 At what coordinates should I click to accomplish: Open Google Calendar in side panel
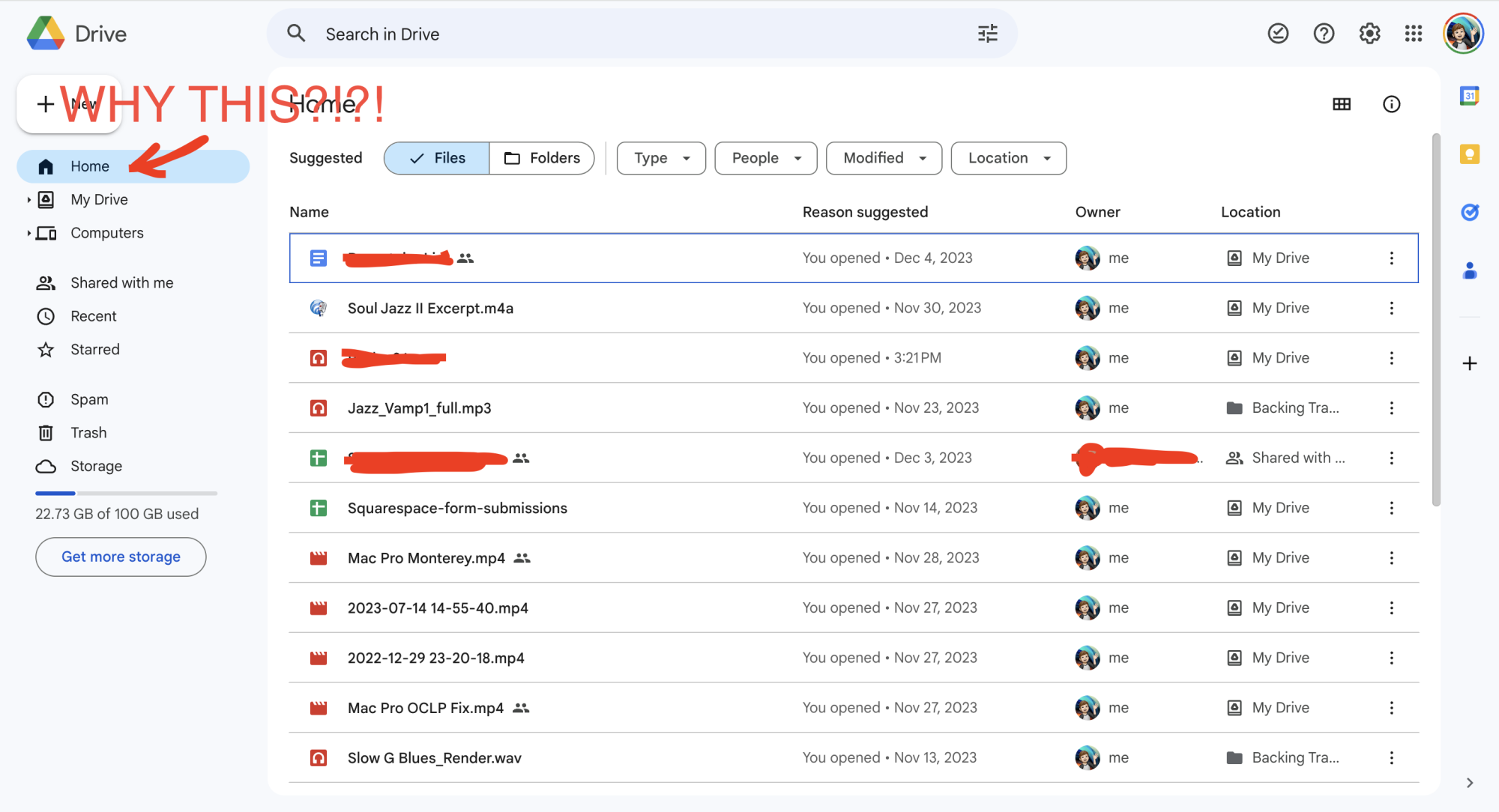1469,96
